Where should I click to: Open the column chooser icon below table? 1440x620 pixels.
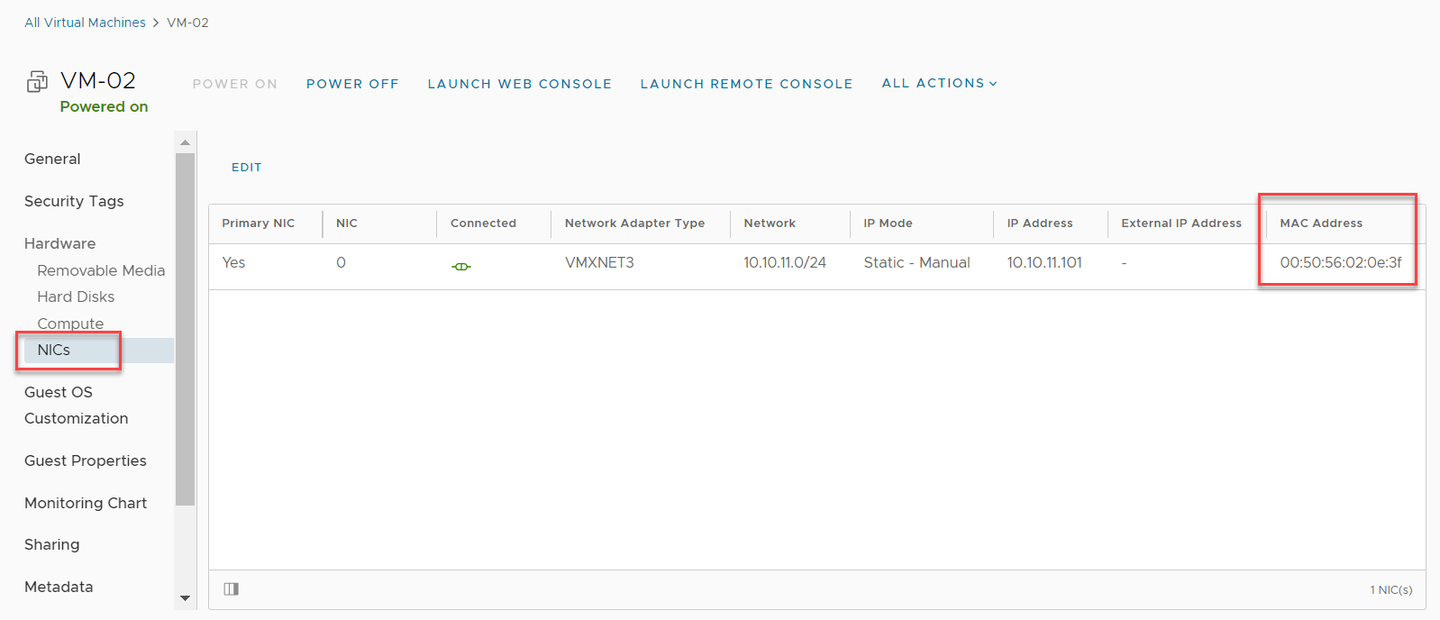231,589
